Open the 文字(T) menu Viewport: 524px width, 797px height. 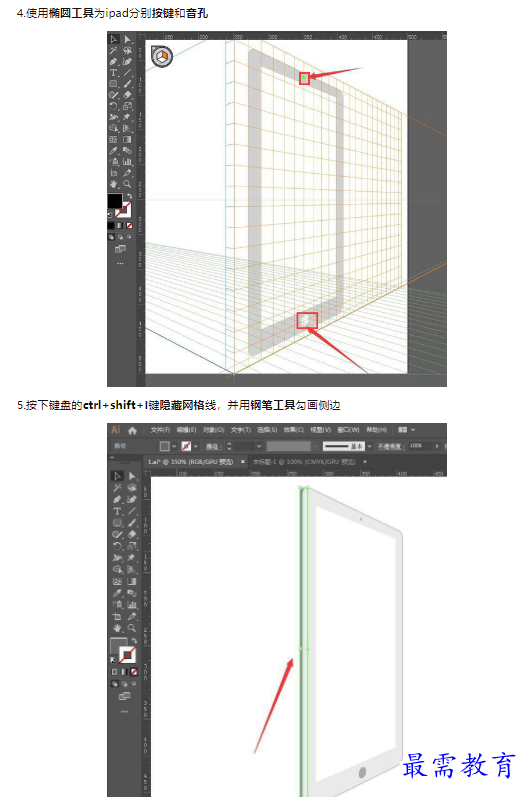[x=241, y=430]
